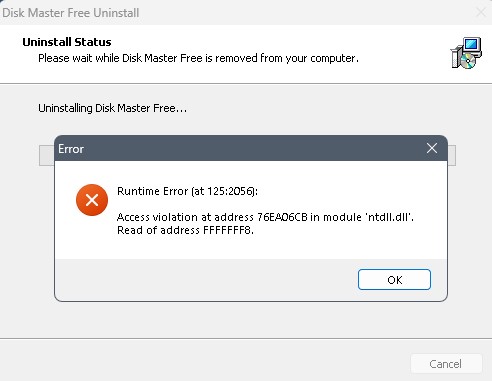
Task: Close the Disk Master Free Uninstall window
Action: 481,13
